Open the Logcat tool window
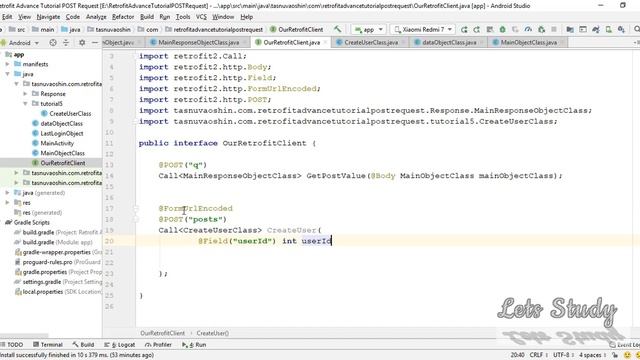The height and width of the screenshot is (360, 640). click(x=120, y=344)
